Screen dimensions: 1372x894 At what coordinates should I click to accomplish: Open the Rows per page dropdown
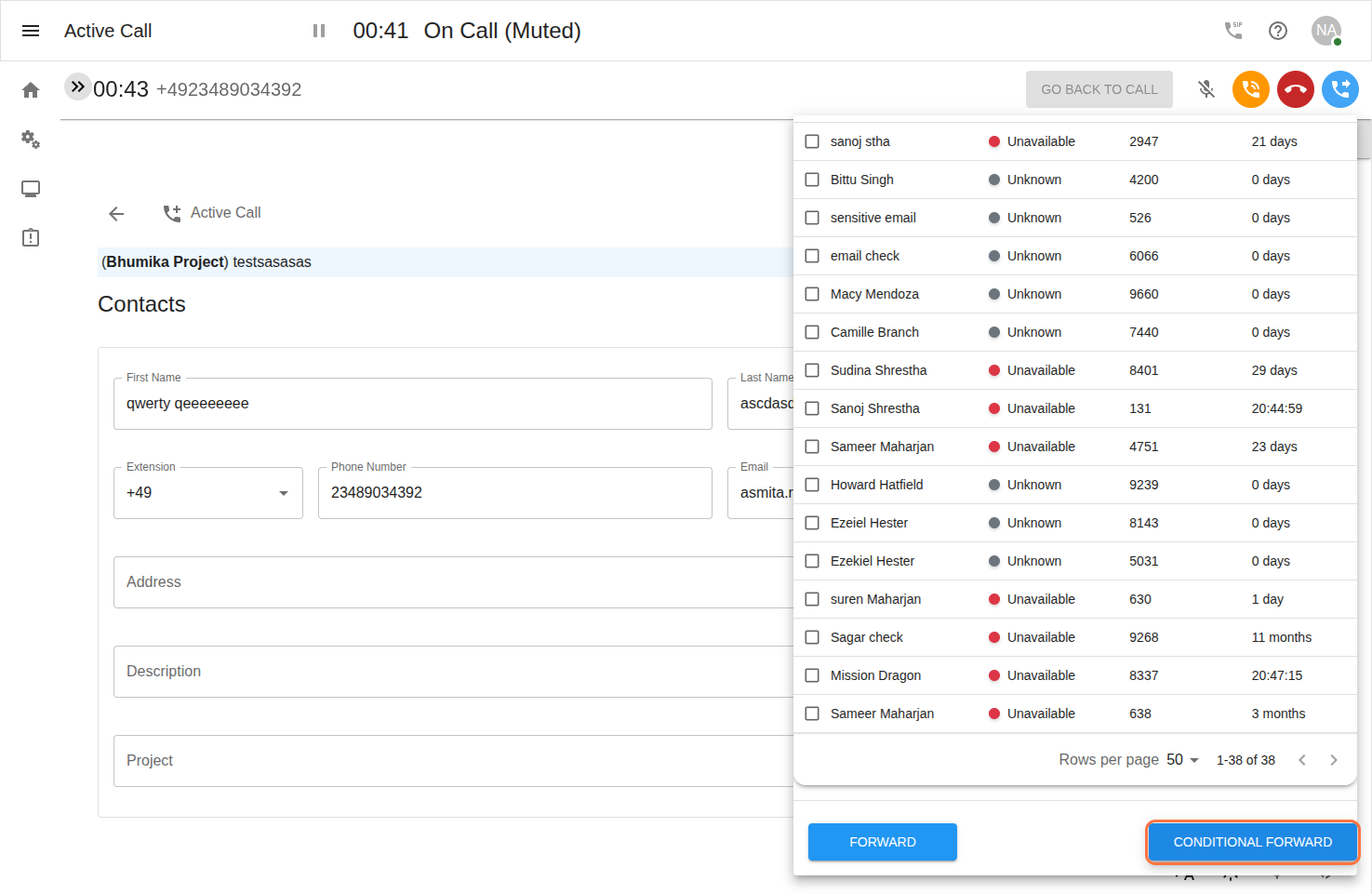(1182, 760)
